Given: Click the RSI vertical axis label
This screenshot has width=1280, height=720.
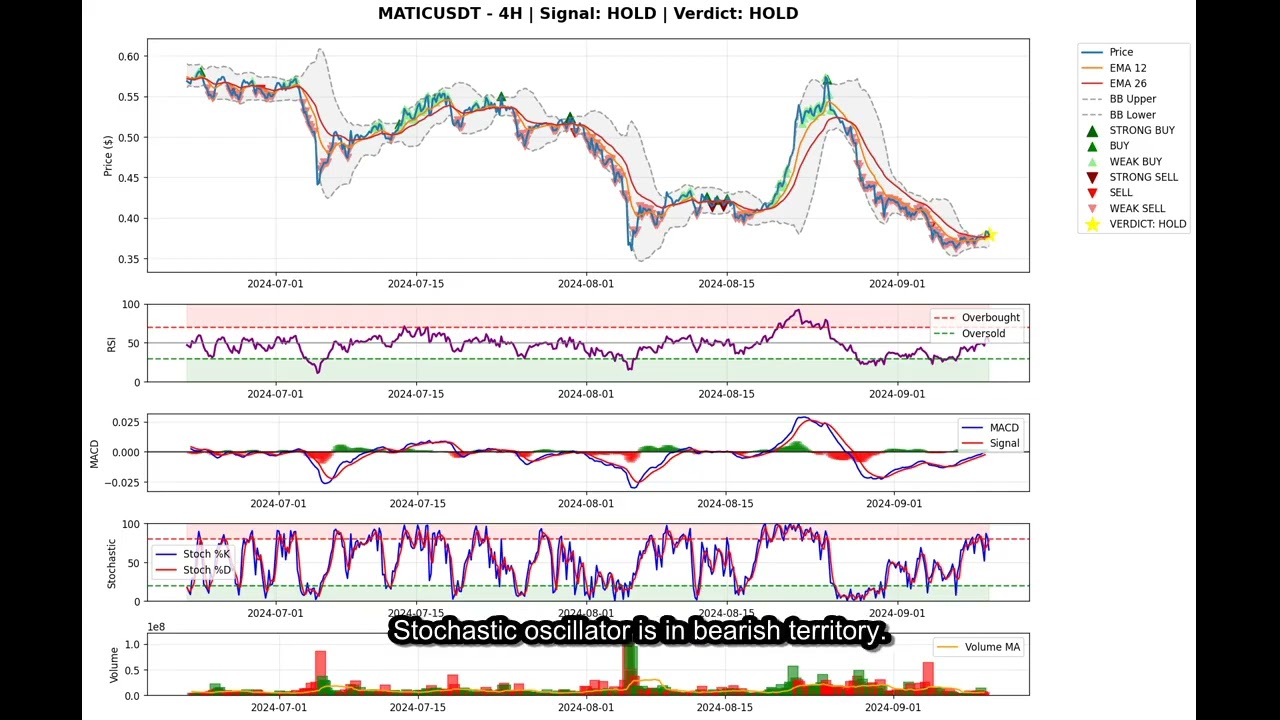Looking at the screenshot, I should (x=111, y=343).
